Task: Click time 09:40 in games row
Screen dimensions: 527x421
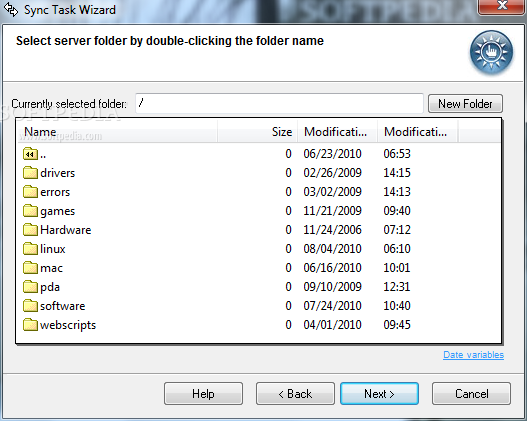Action: tap(397, 211)
